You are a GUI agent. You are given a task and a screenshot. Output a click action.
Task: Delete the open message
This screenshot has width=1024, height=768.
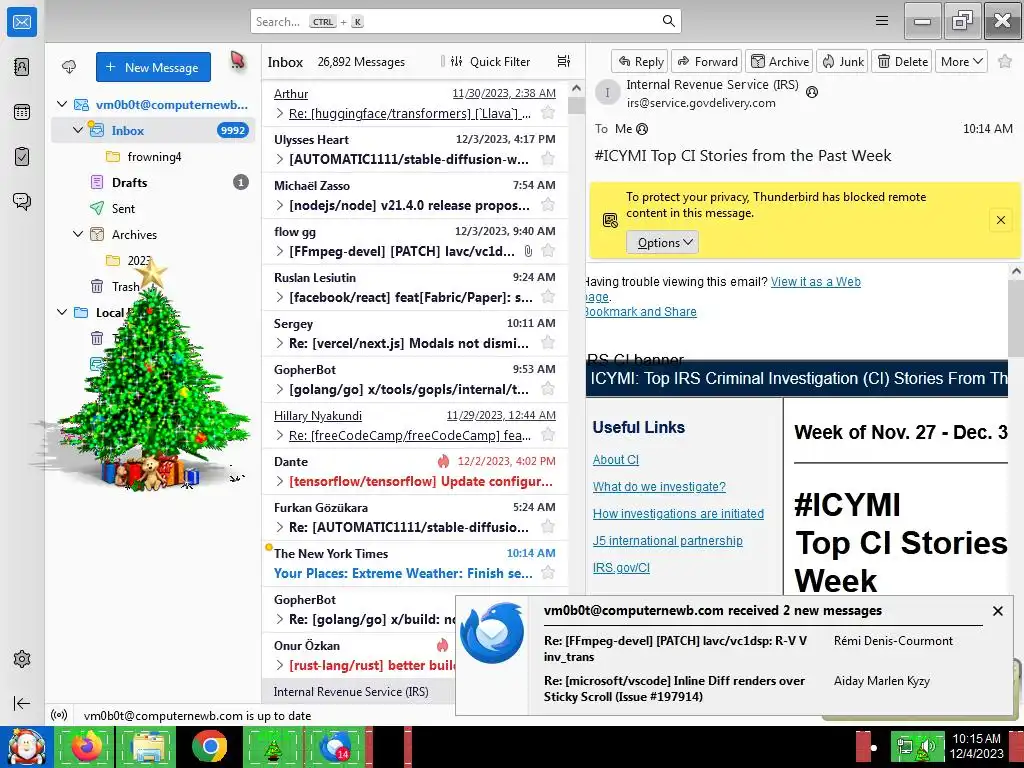point(903,61)
